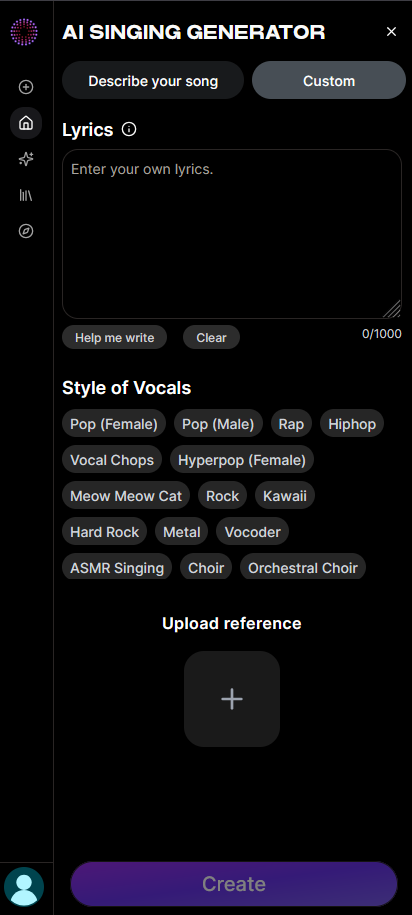Click the Help me write button
Viewport: 412px width, 915px height.
(114, 337)
